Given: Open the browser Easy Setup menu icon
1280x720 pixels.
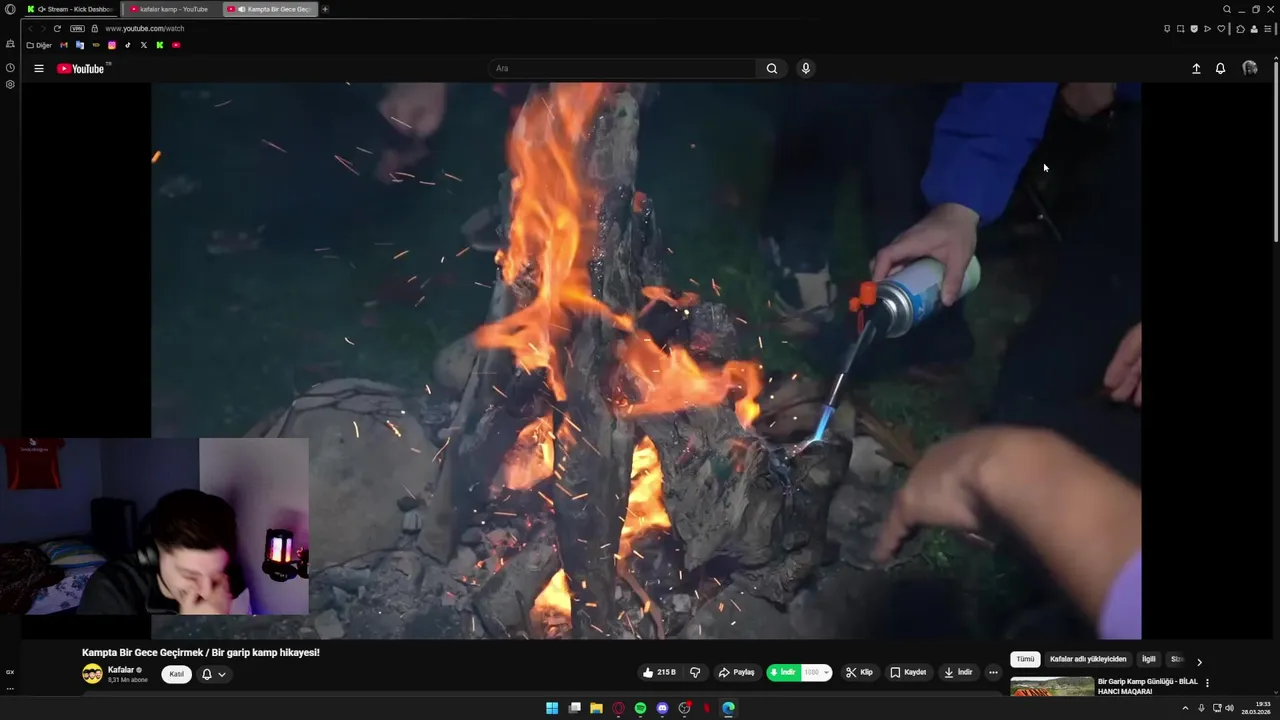Looking at the screenshot, I should 1267,29.
